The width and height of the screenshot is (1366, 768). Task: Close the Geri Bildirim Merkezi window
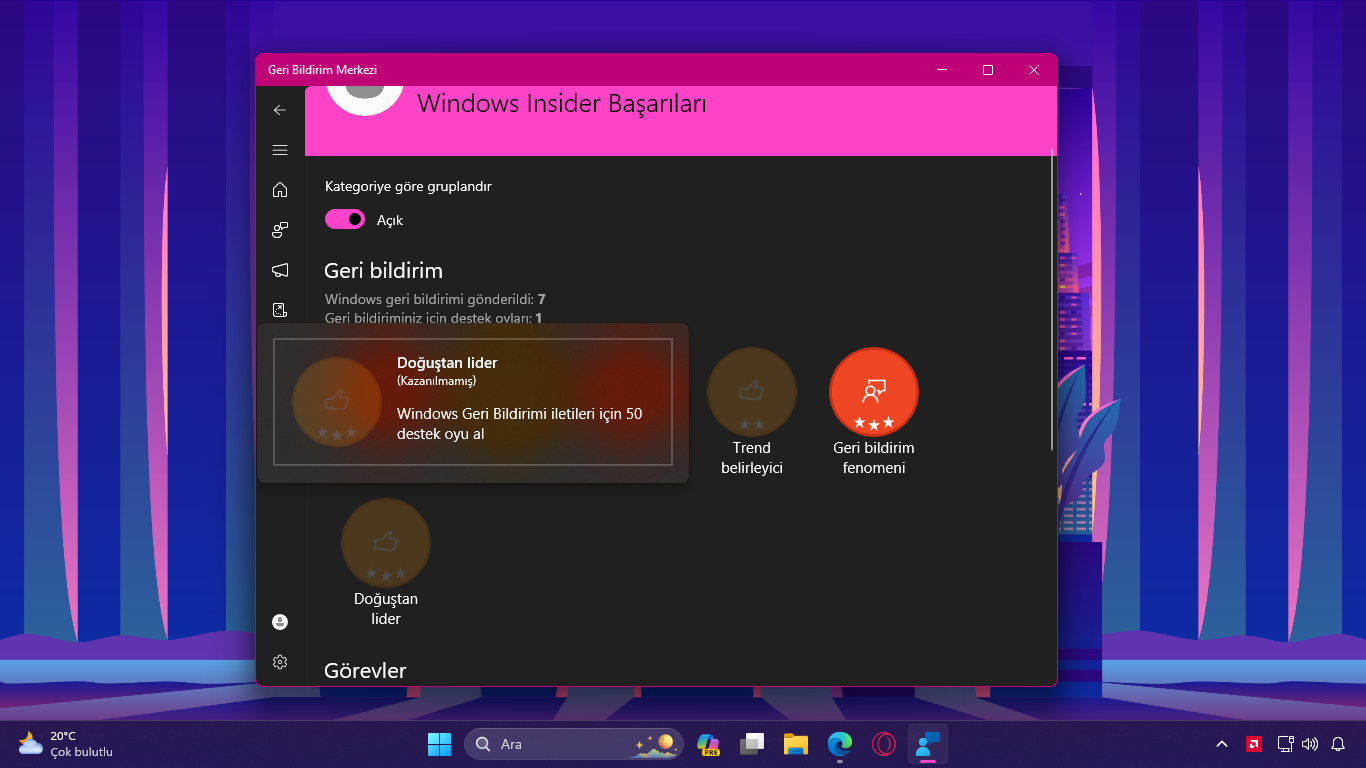click(1034, 70)
